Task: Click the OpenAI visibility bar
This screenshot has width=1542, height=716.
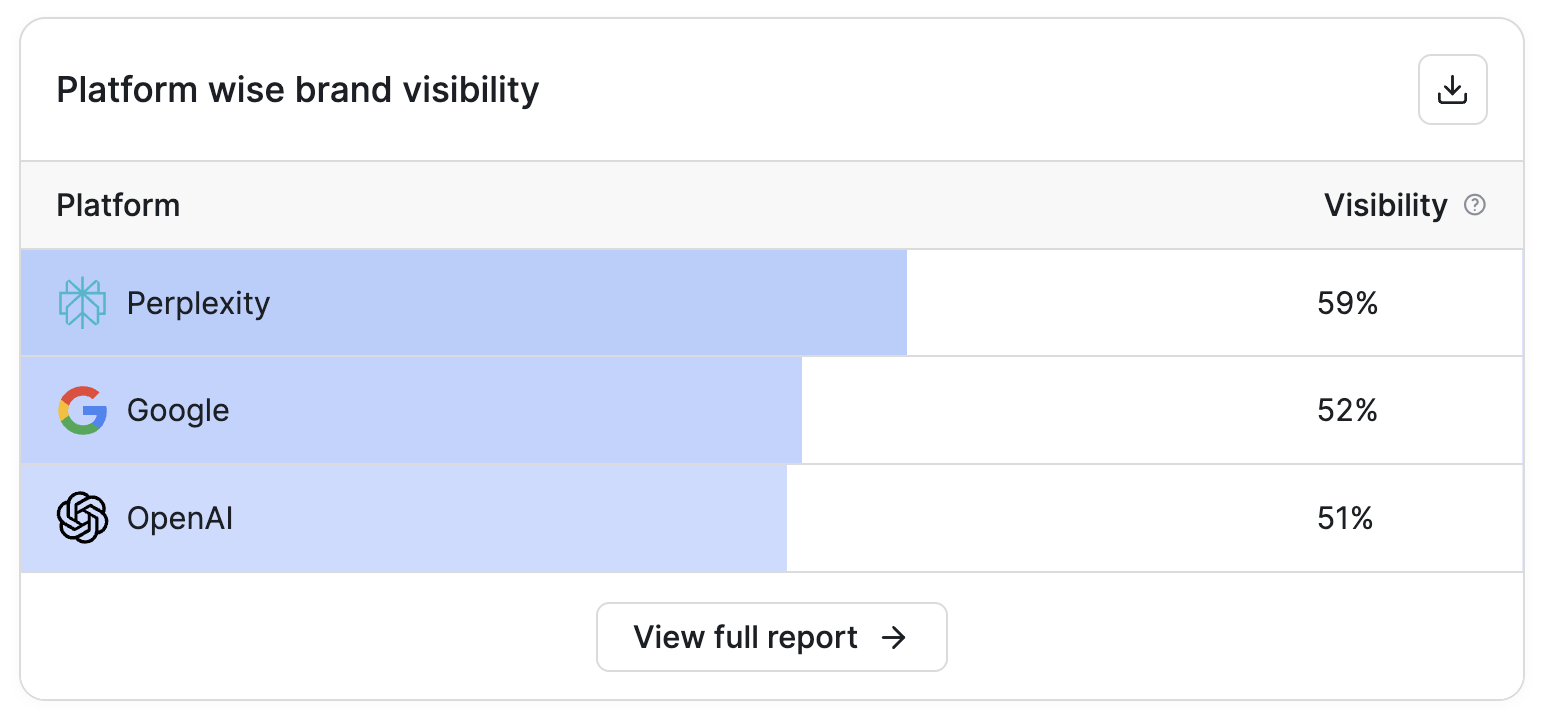Action: click(404, 518)
